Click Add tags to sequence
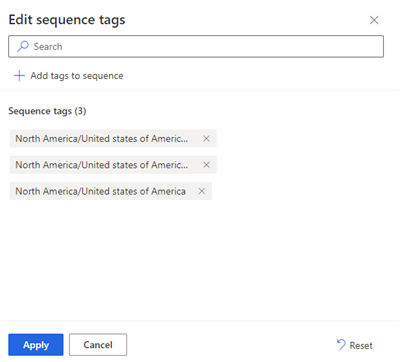Image resolution: width=400 pixels, height=362 pixels. [68, 76]
